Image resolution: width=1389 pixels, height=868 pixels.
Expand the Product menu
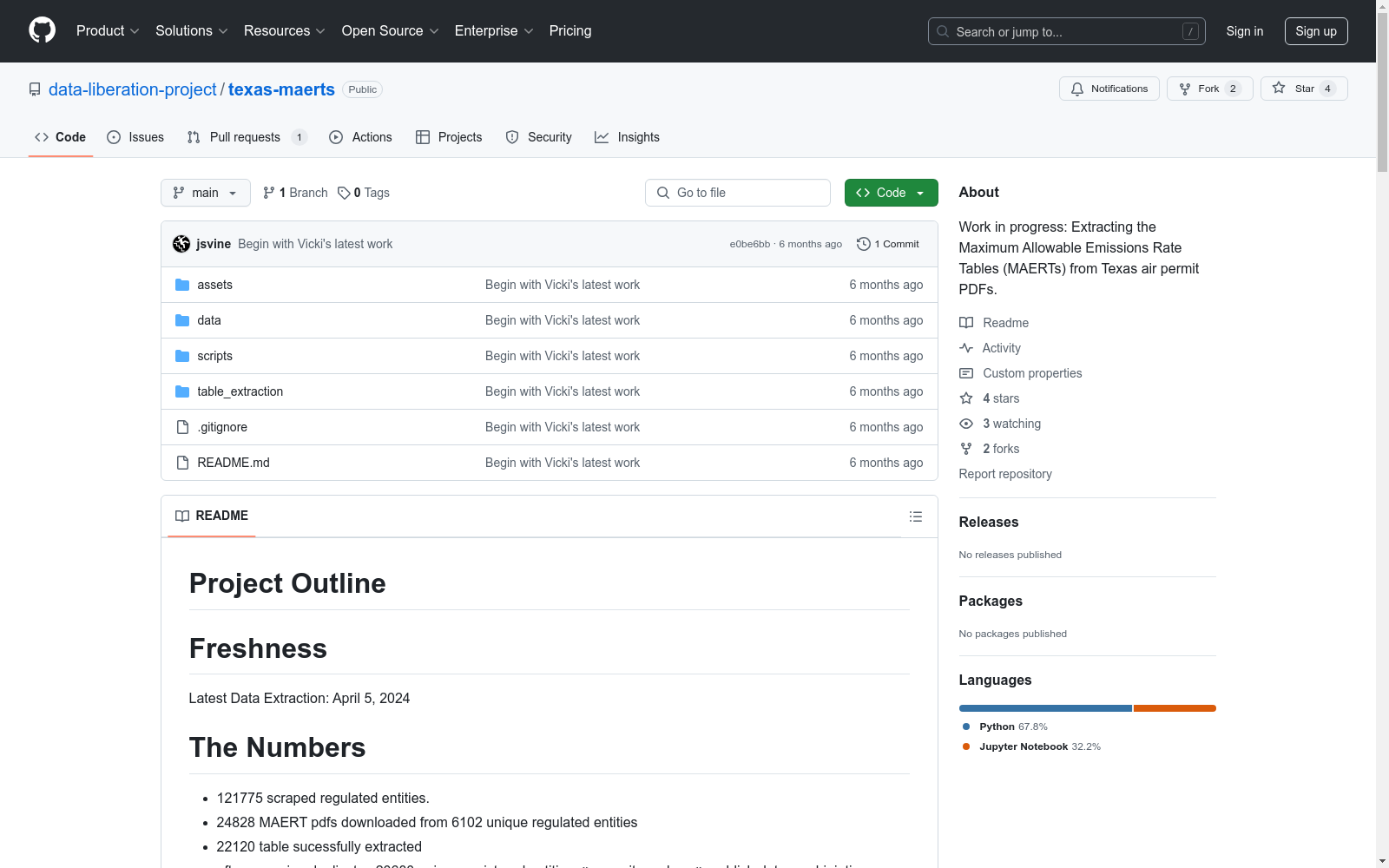click(108, 30)
